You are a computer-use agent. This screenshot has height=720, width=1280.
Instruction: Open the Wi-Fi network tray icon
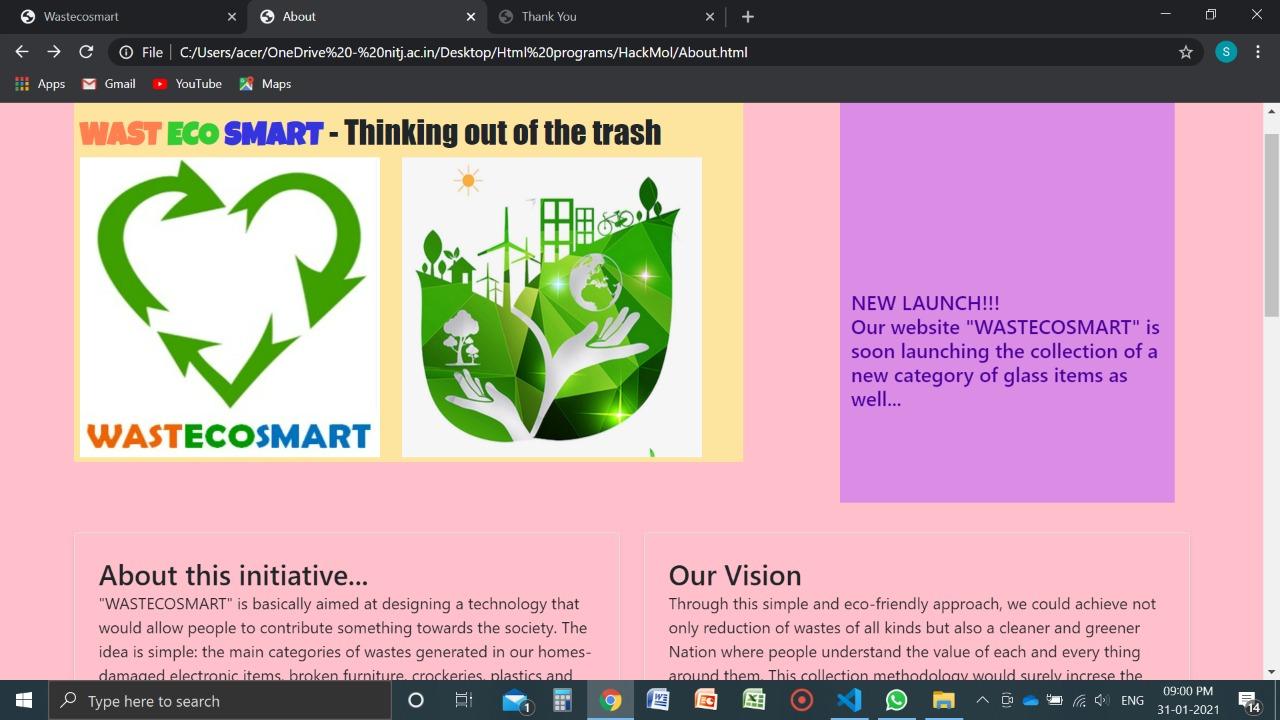point(1079,700)
